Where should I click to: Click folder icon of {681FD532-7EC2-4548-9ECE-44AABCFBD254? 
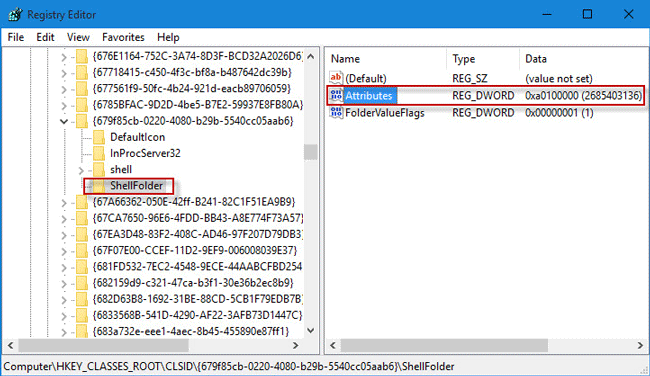[82, 267]
